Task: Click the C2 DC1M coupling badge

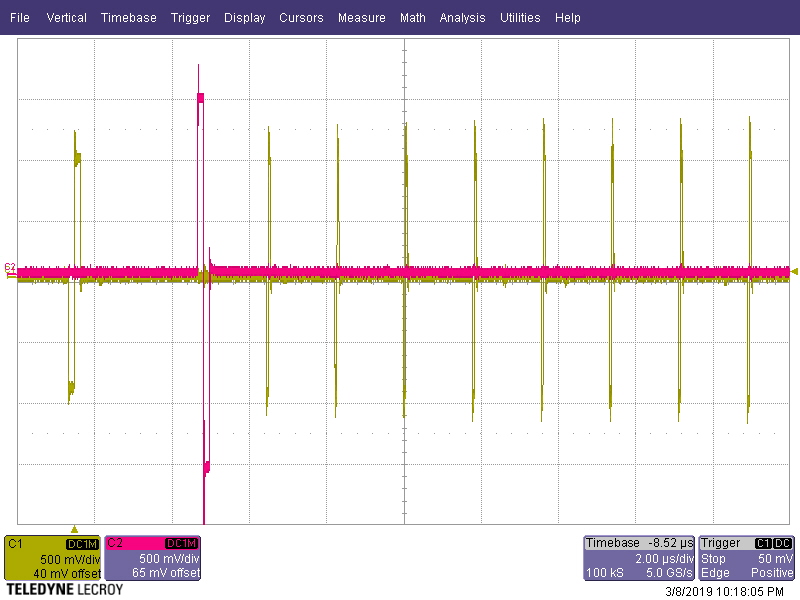Action: (182, 543)
